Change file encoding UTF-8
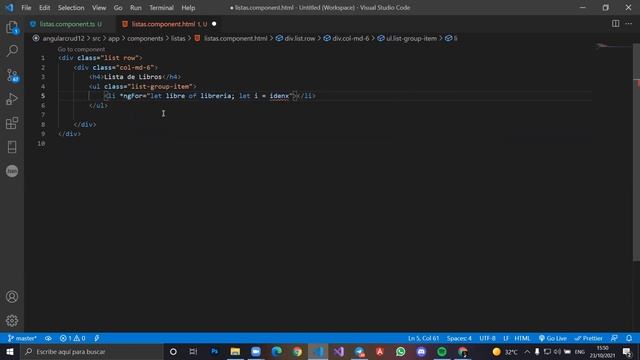 click(x=487, y=338)
